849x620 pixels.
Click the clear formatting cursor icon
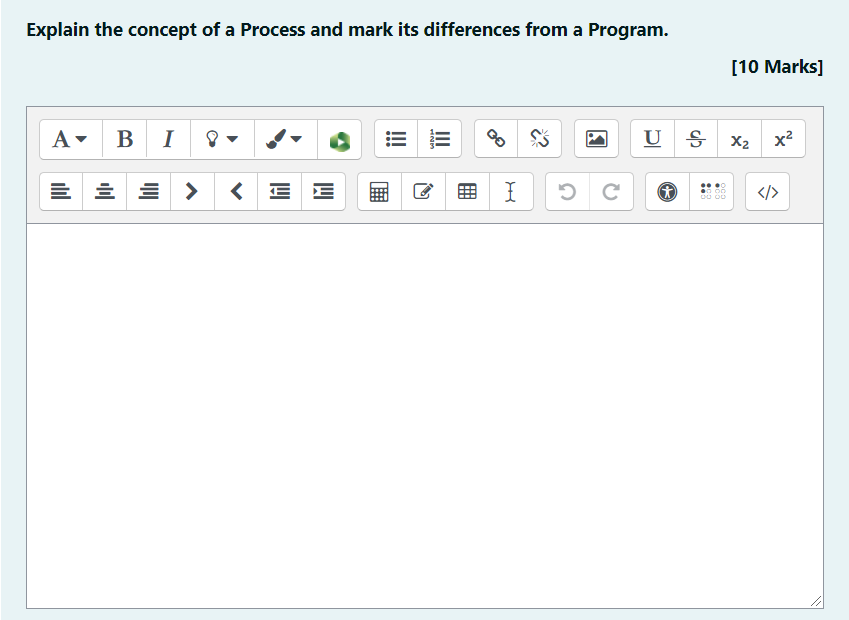(511, 192)
